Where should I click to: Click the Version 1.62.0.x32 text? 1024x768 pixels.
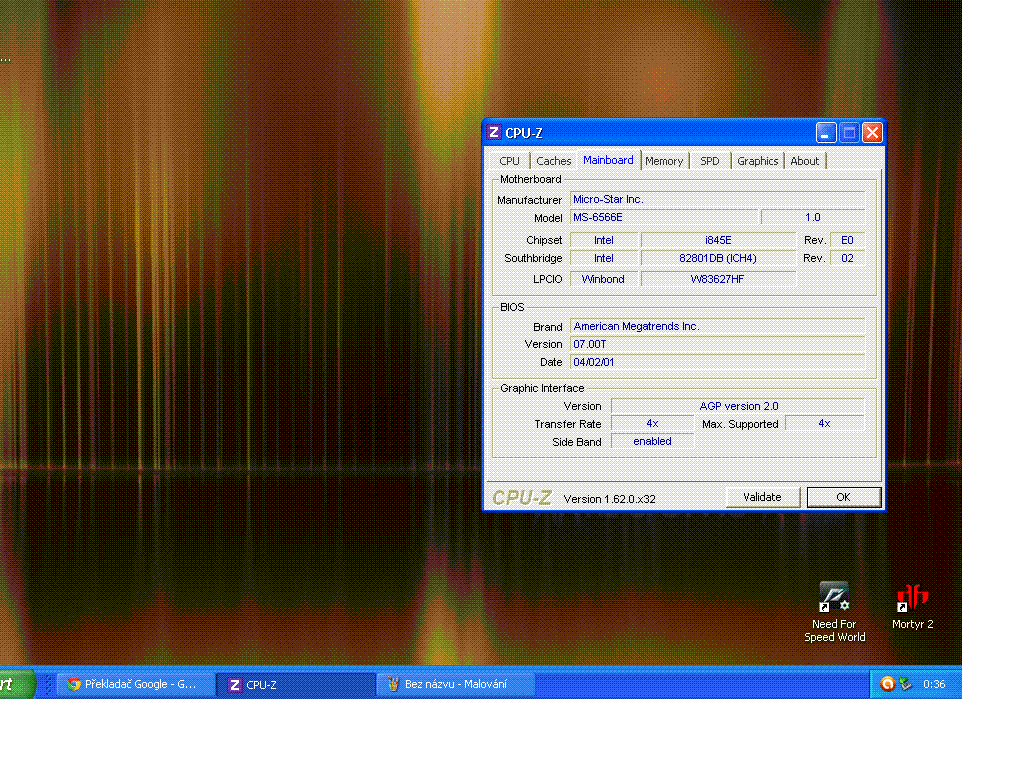coord(609,499)
